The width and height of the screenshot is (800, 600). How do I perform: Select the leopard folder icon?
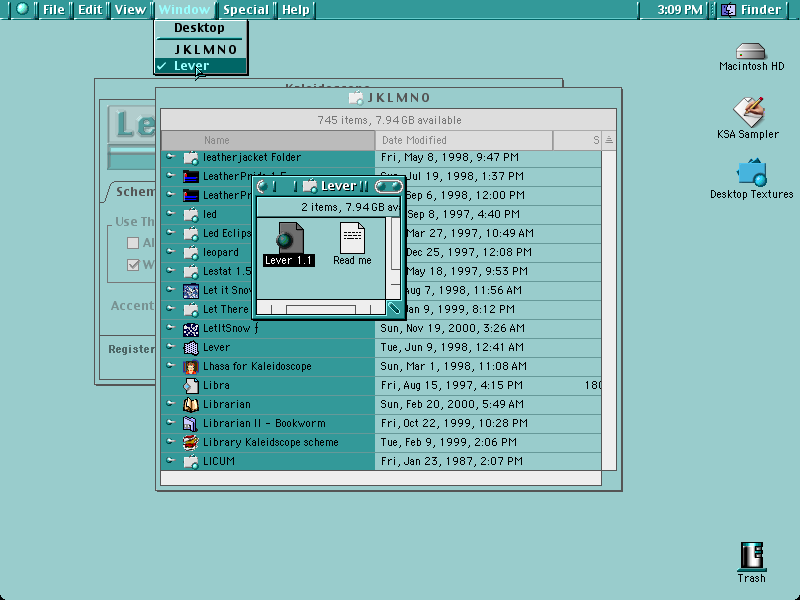(191, 252)
